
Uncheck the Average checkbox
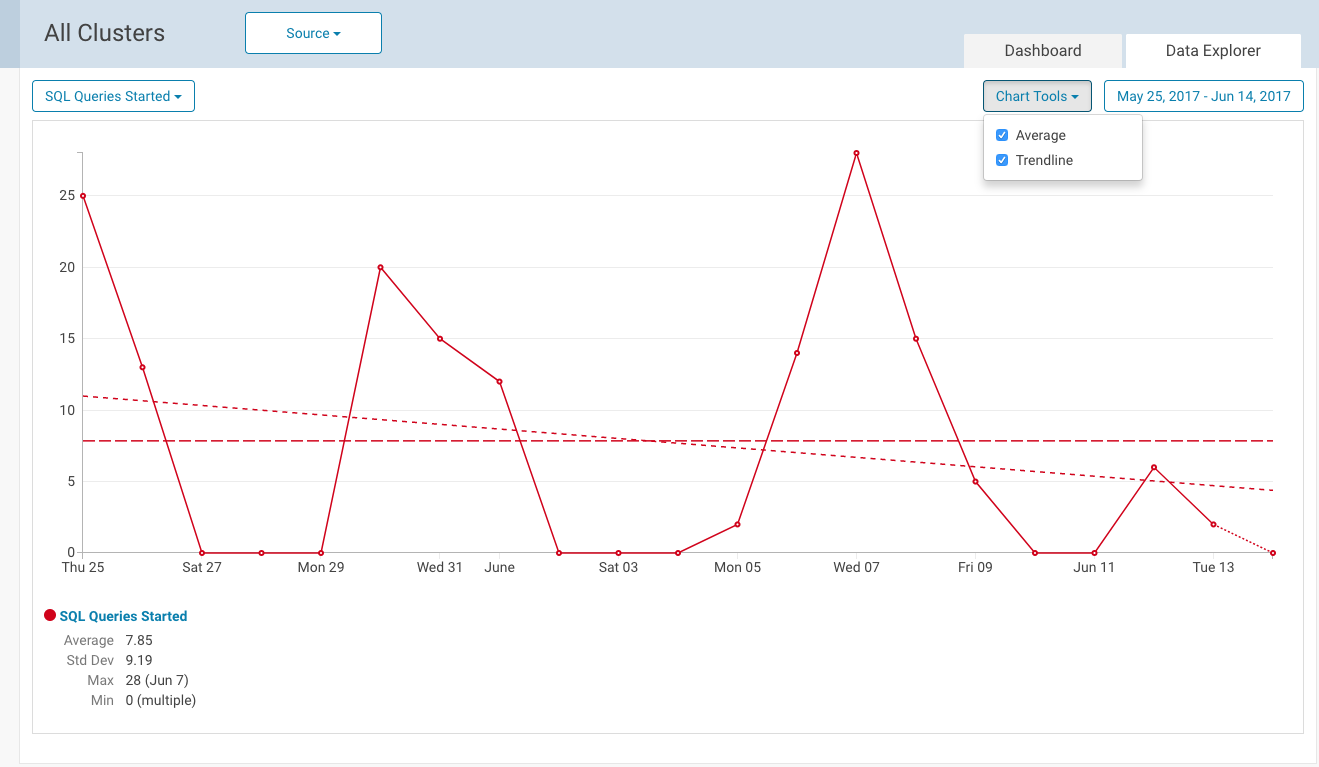1002,135
